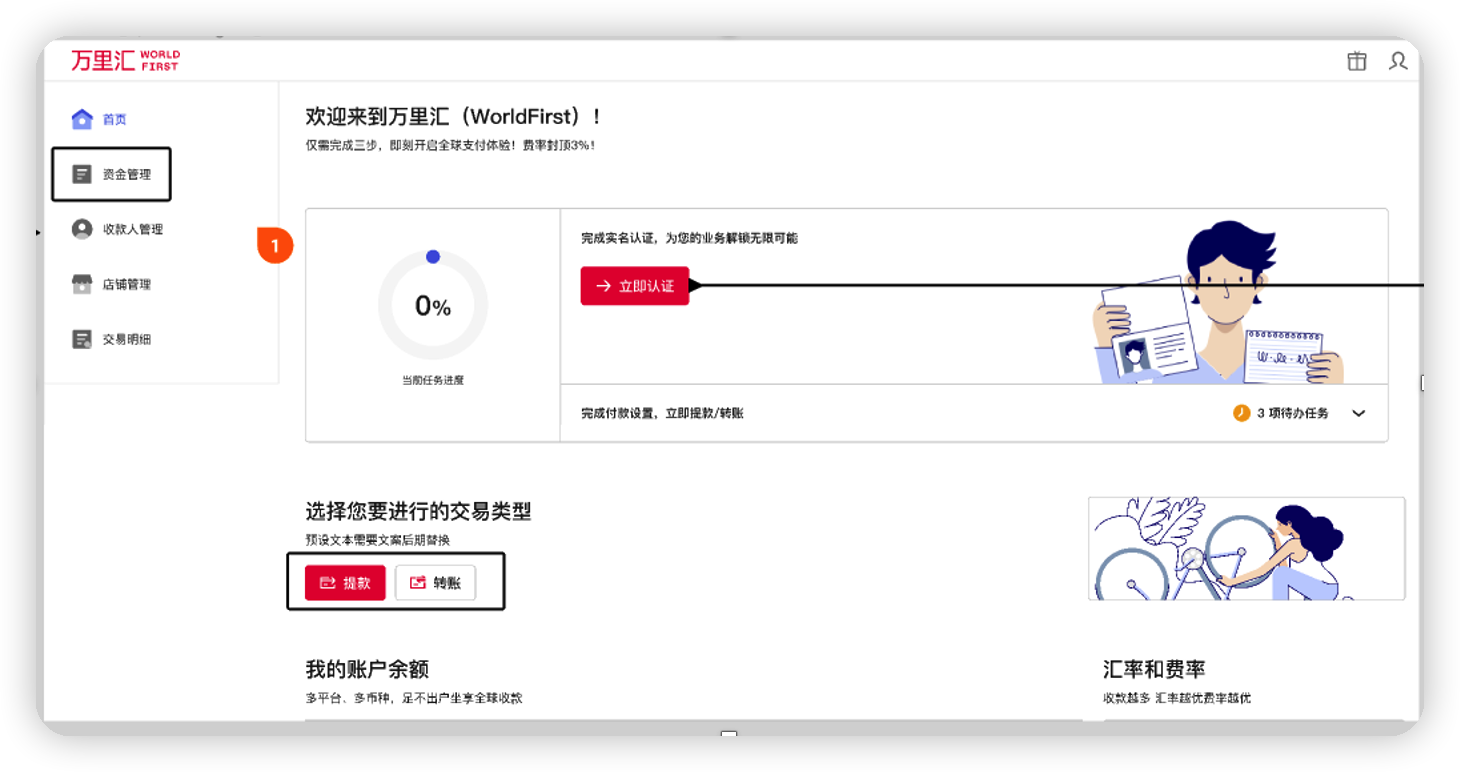Screen dimensions: 1460x772
Task: Open 店铺管理 in the sidebar
Action: tap(127, 284)
